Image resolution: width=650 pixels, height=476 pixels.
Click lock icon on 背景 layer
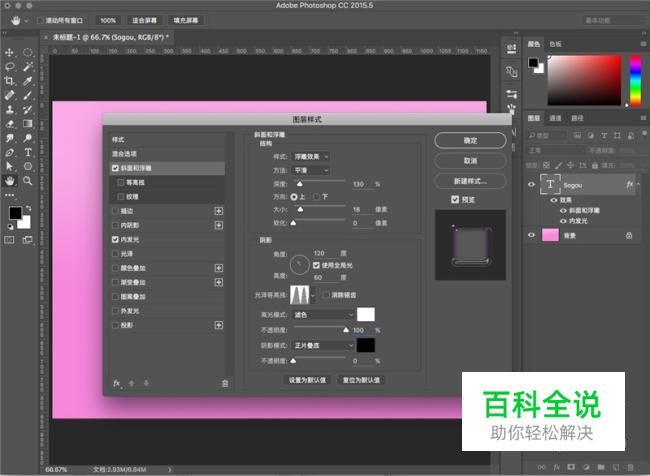click(x=629, y=236)
